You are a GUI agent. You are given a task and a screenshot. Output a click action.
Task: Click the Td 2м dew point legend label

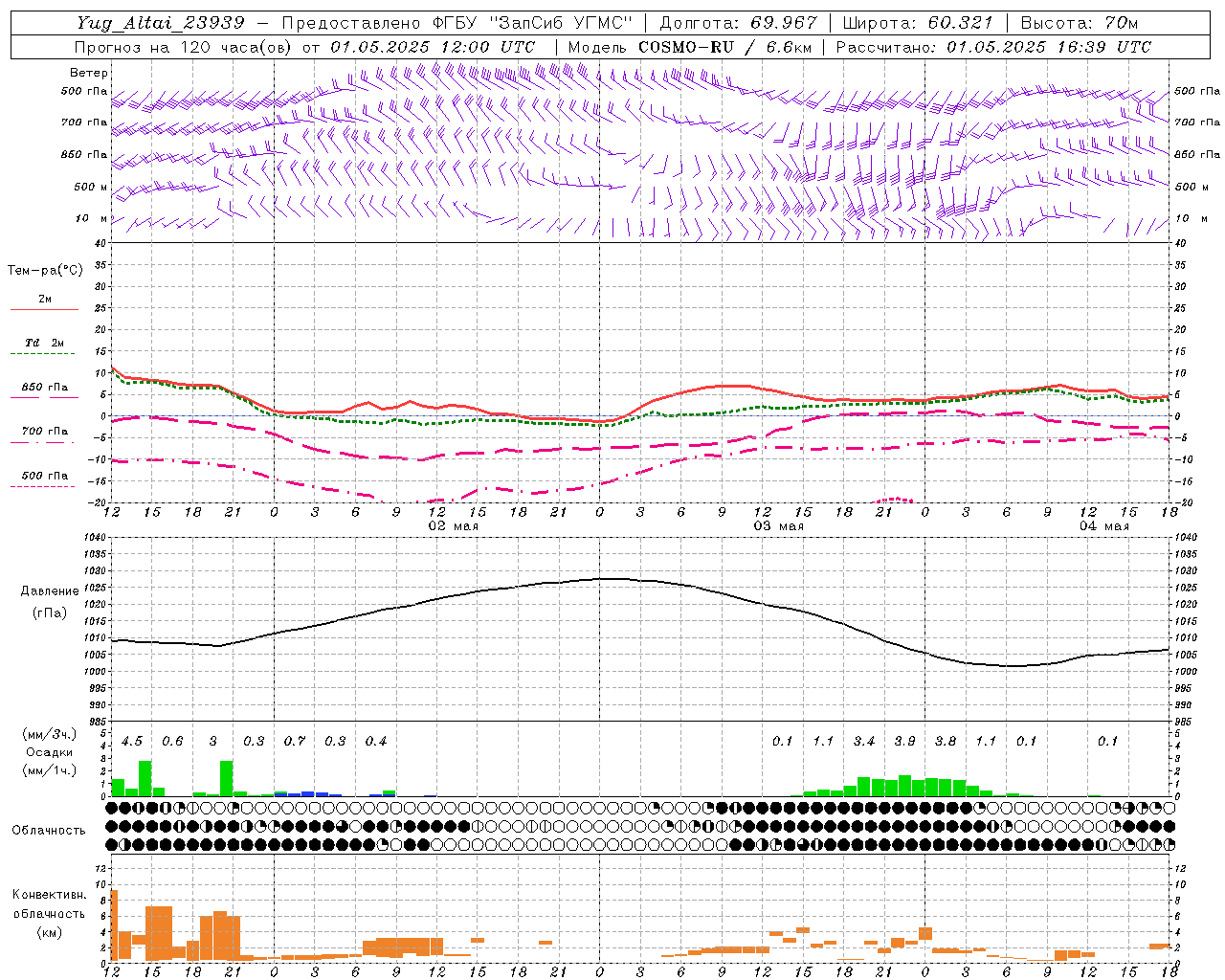(x=45, y=343)
